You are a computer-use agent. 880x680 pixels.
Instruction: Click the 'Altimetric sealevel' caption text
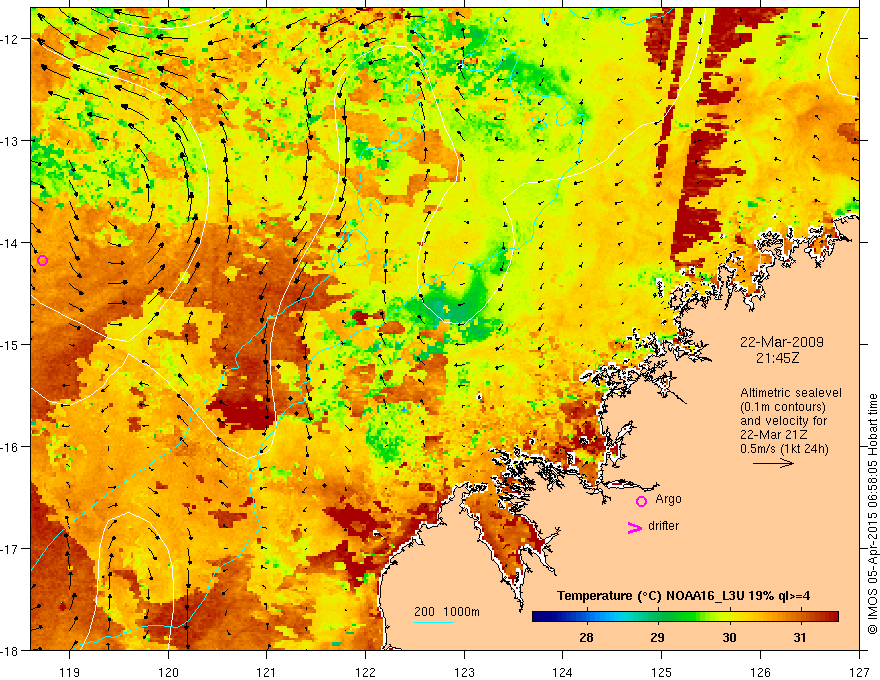[x=791, y=393]
